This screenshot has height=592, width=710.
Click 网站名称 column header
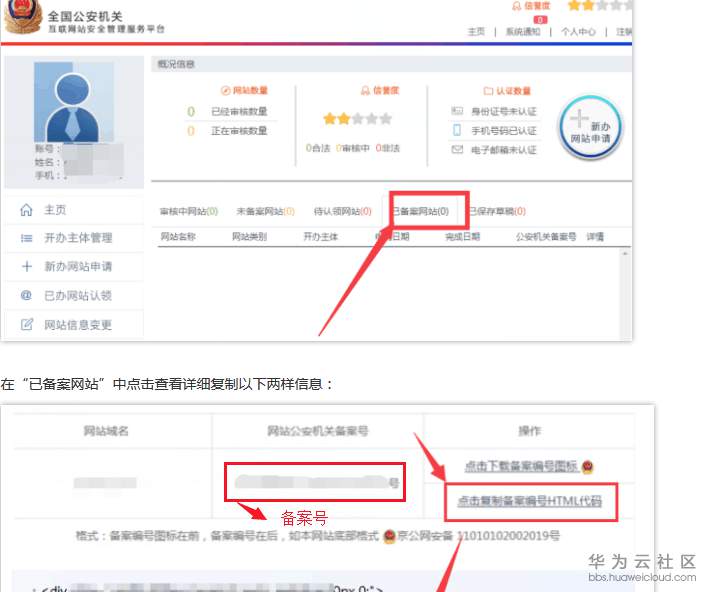coord(178,236)
